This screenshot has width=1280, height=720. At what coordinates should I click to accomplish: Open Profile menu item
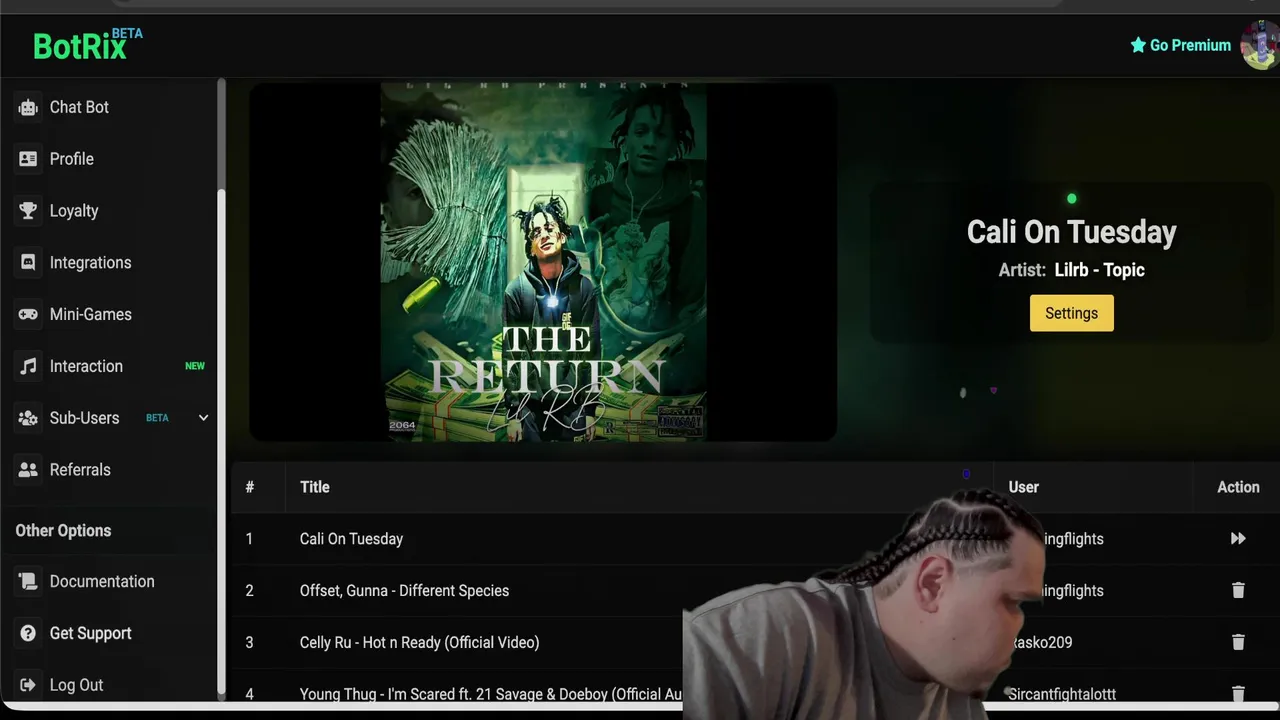click(72, 159)
